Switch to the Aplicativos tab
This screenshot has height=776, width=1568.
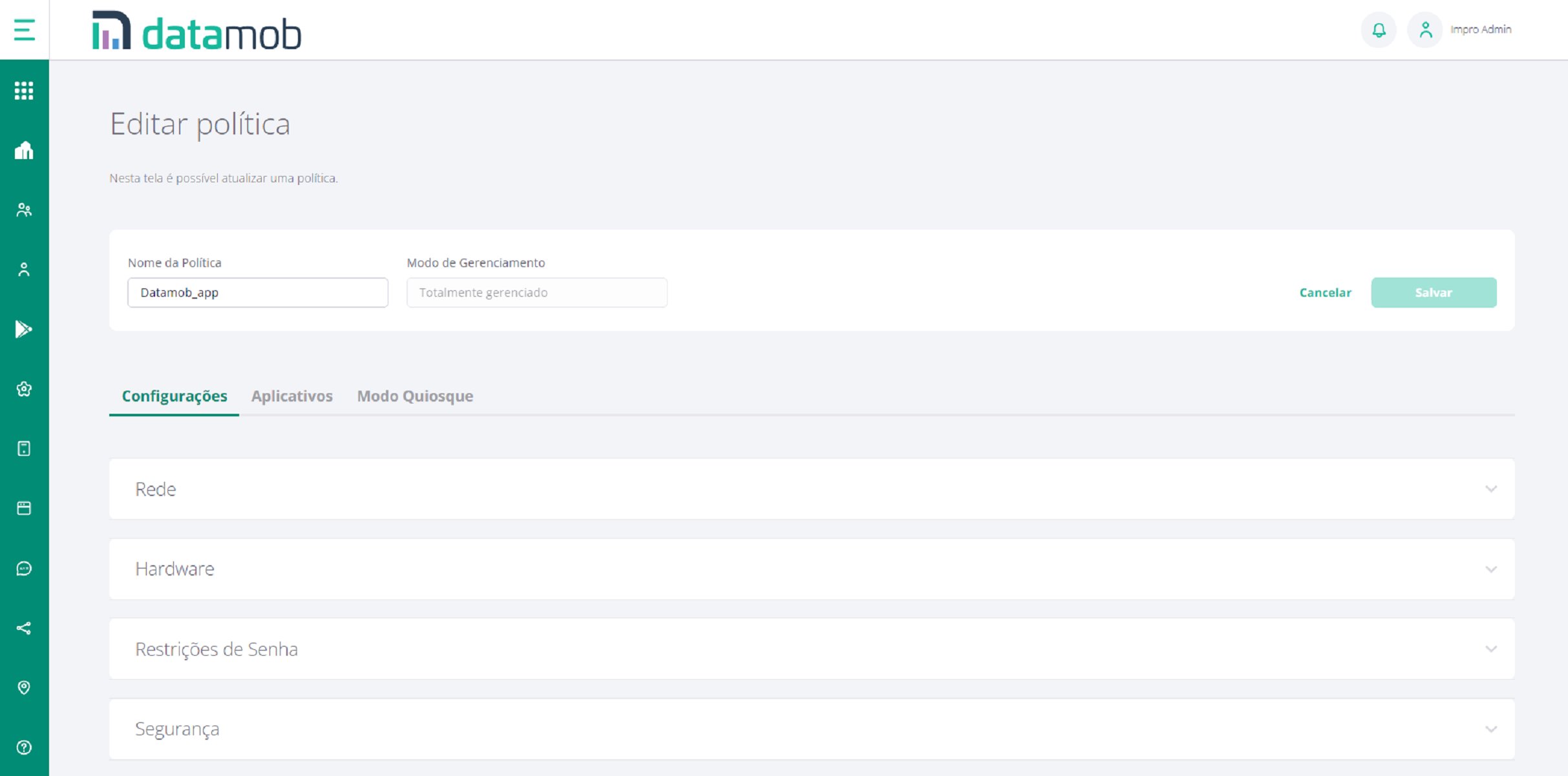(291, 396)
